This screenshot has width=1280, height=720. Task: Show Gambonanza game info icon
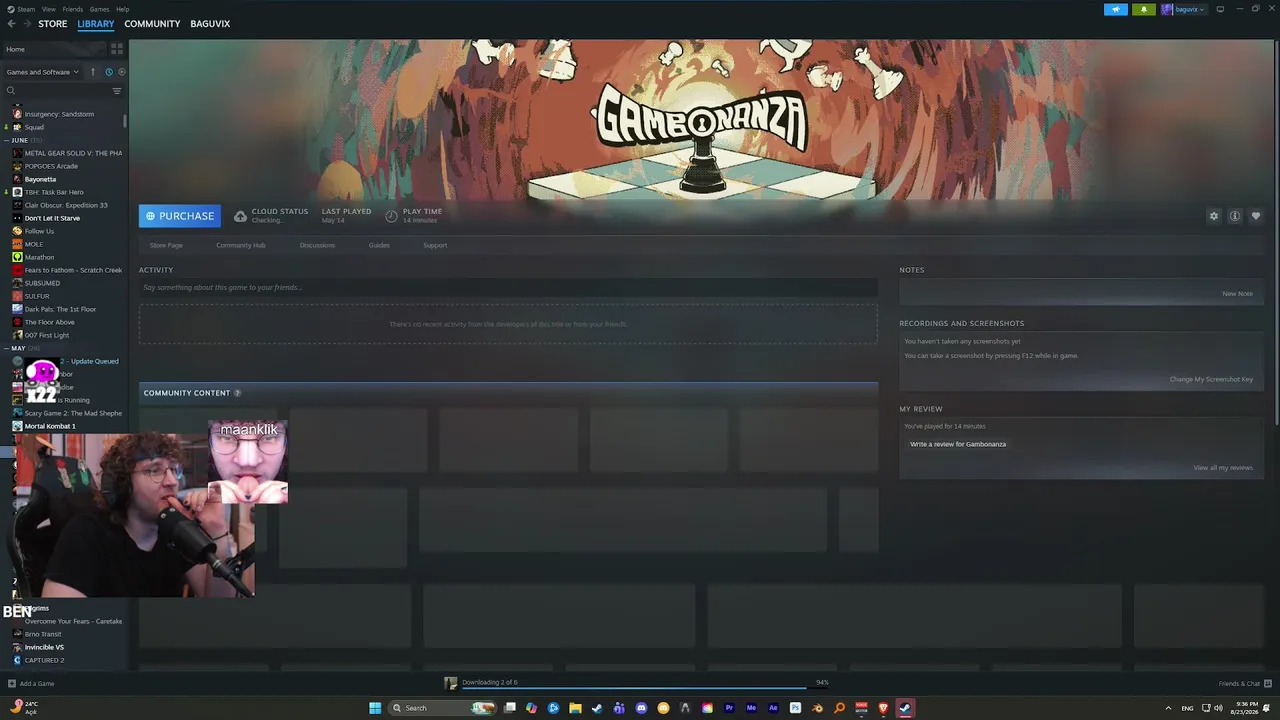[x=1235, y=216]
